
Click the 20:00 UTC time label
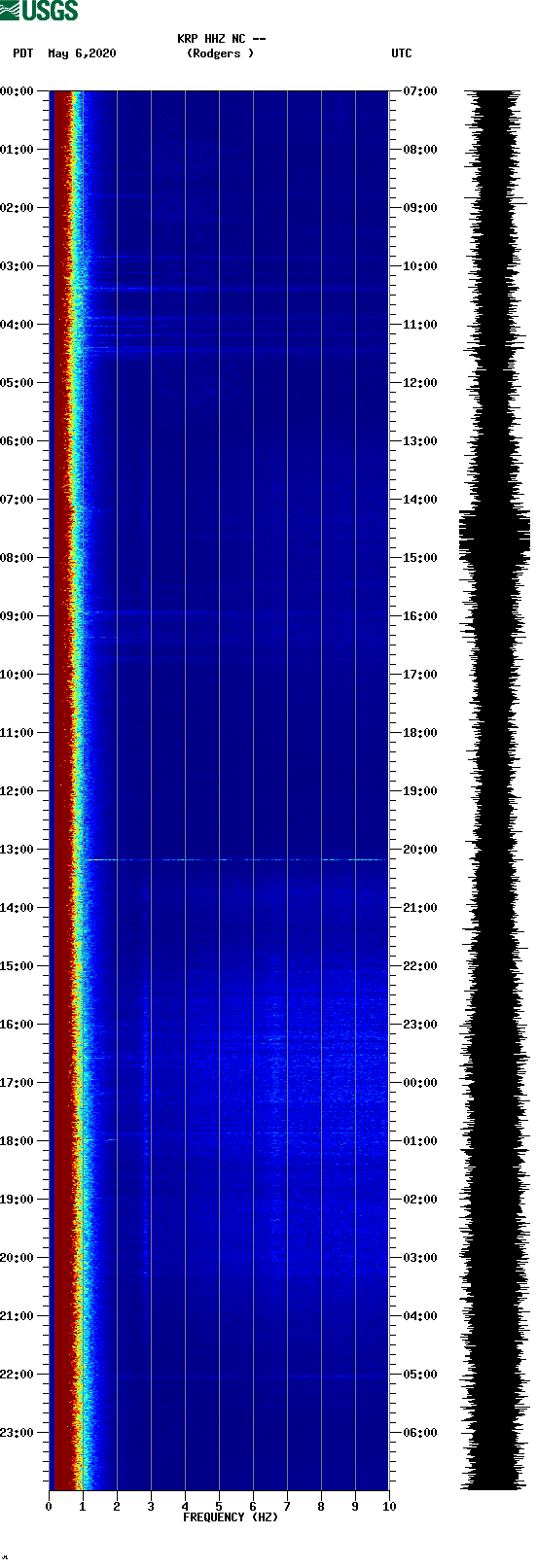click(420, 850)
